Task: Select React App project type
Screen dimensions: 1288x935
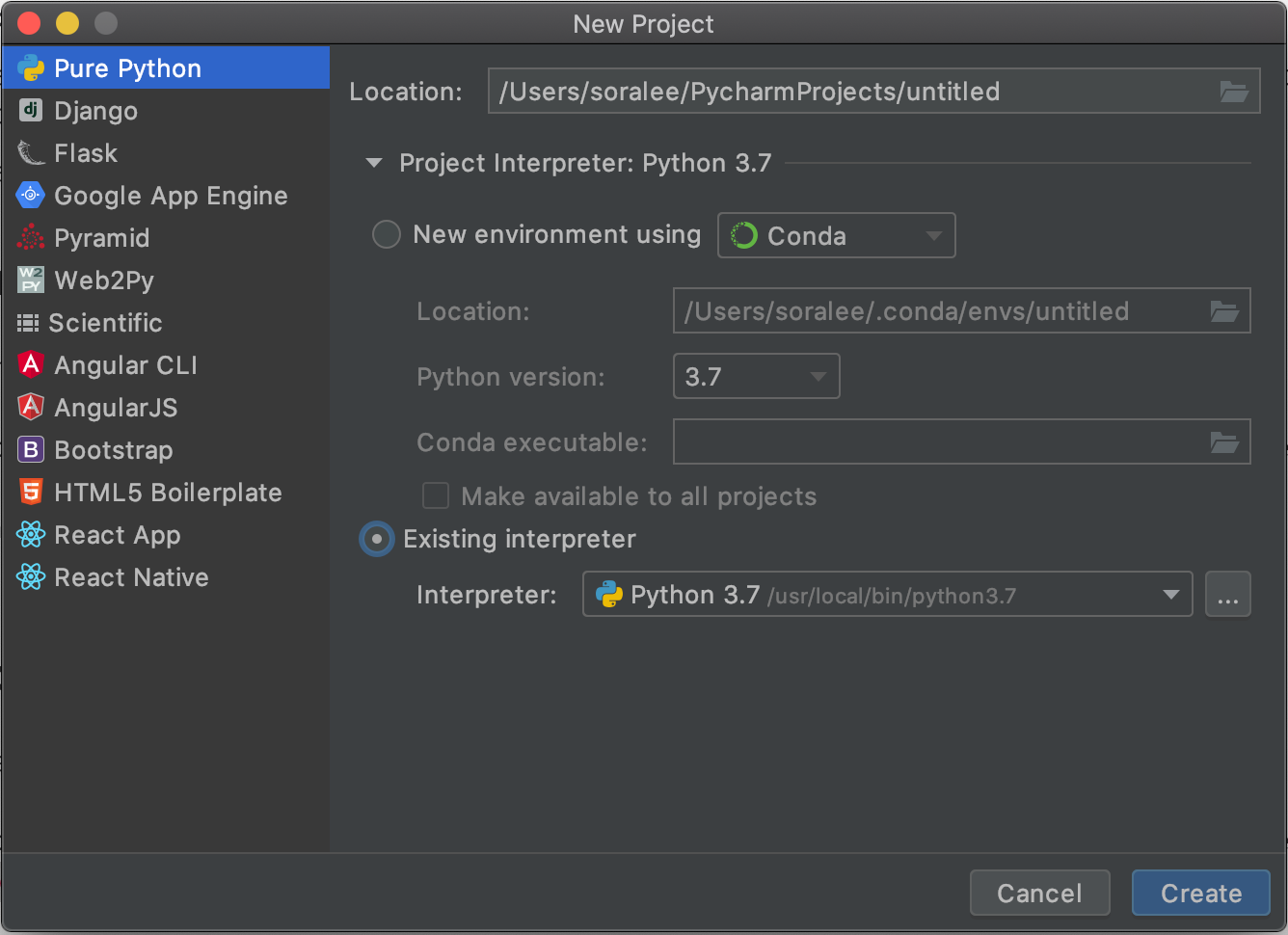Action: (166, 535)
